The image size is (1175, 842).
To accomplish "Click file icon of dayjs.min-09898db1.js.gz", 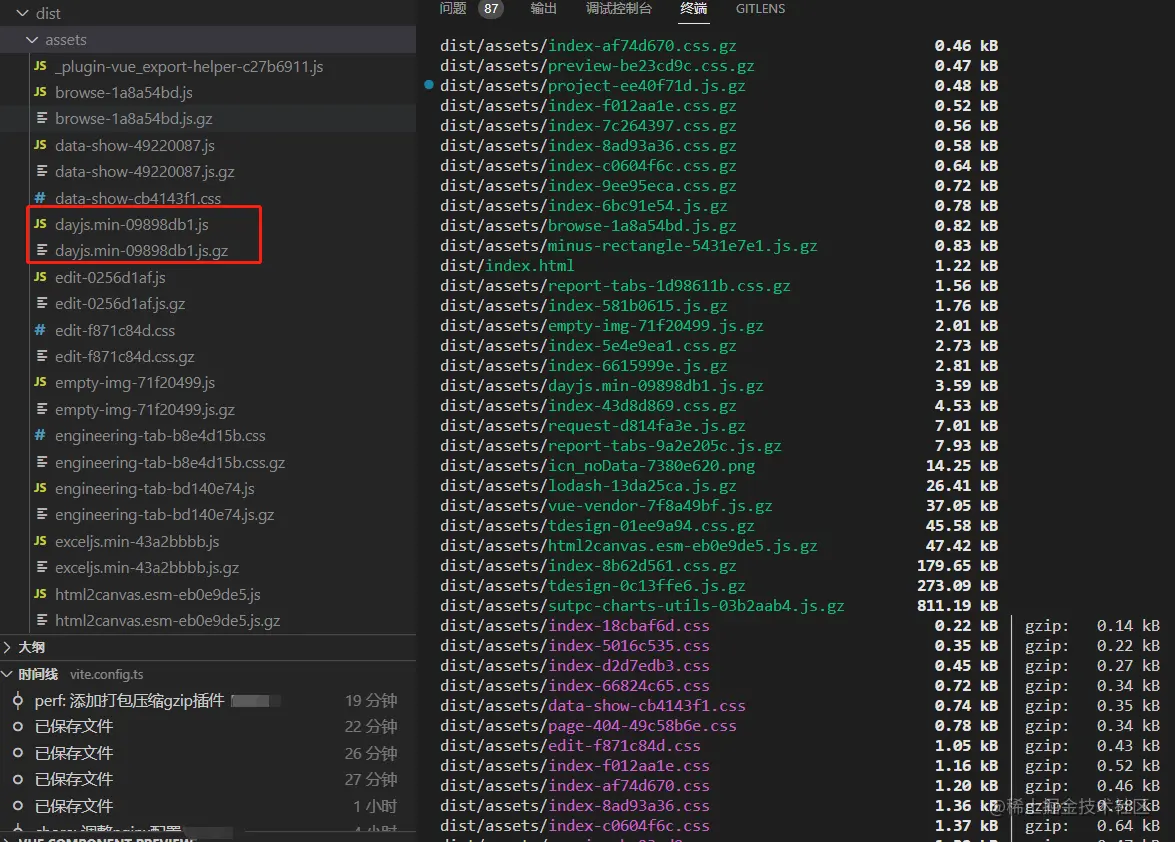I will point(41,250).
